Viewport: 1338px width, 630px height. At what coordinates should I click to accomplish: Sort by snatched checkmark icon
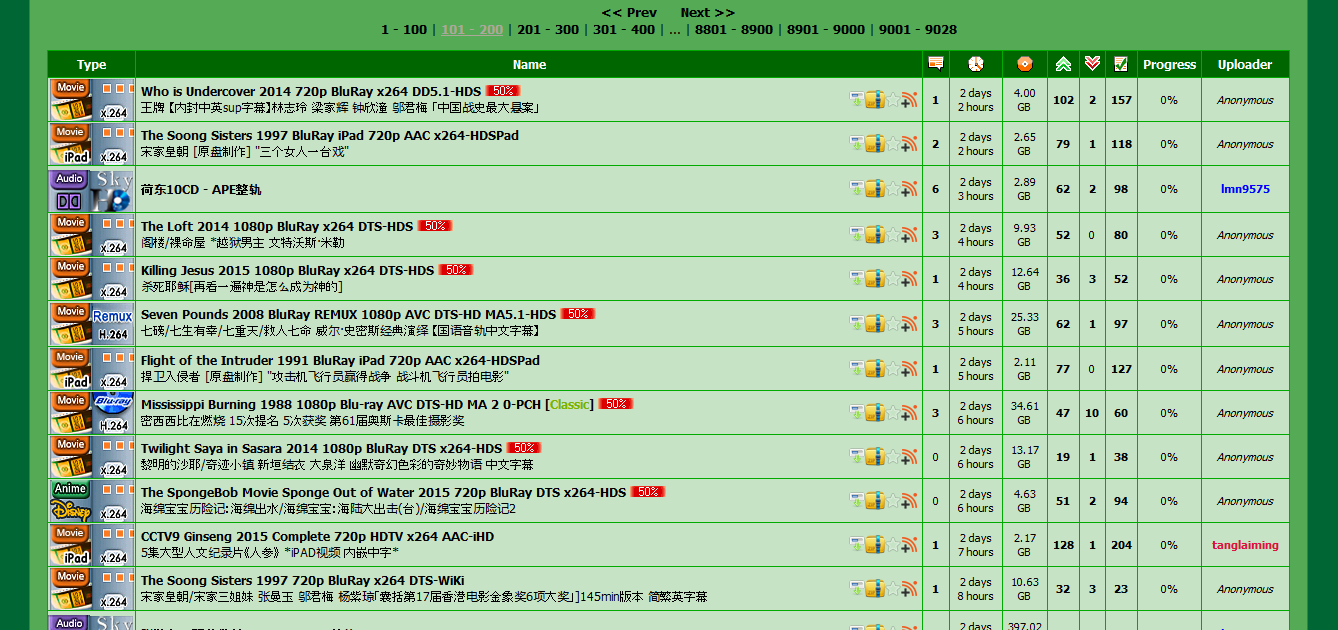pyautogui.click(x=1121, y=64)
